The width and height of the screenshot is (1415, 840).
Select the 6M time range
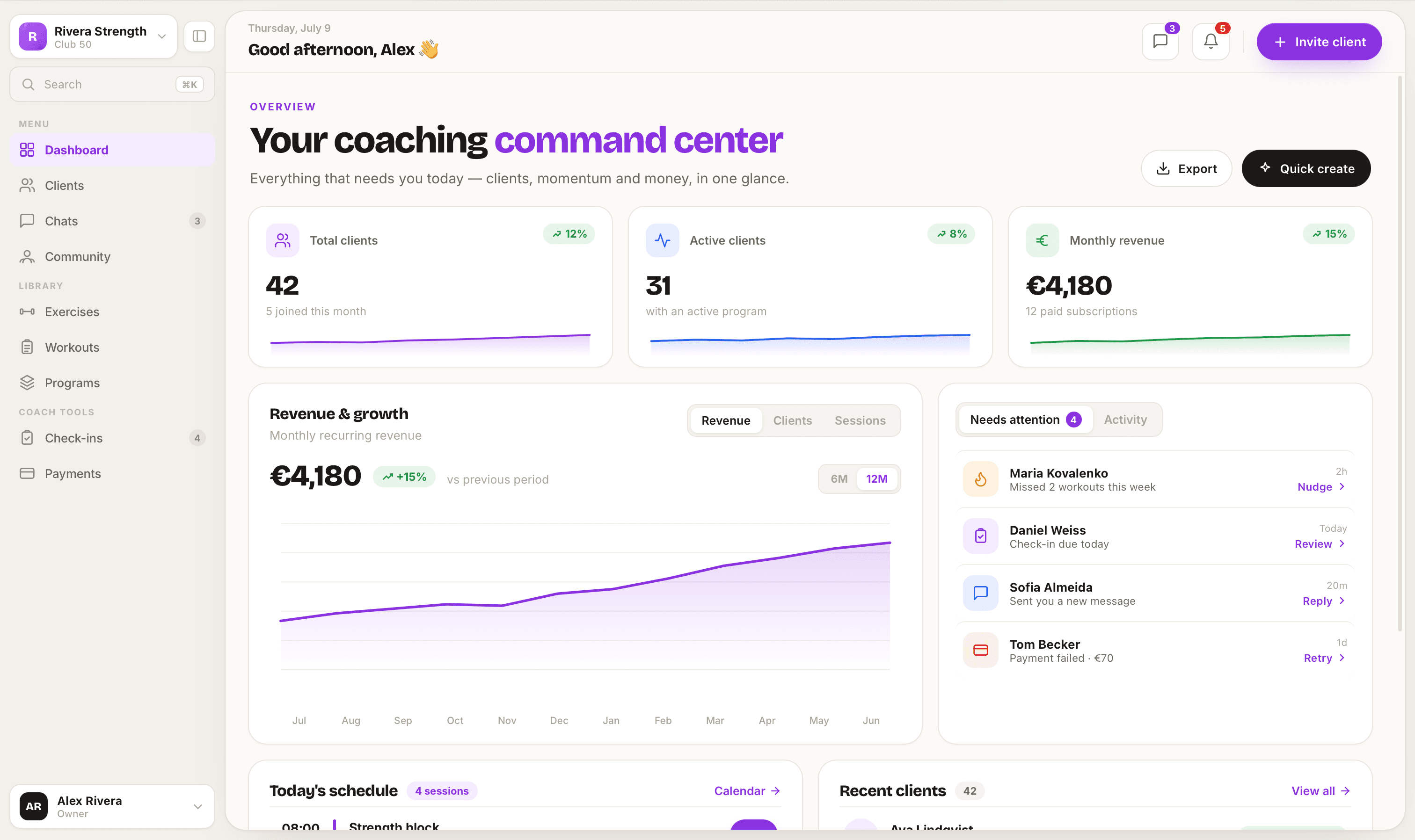839,479
